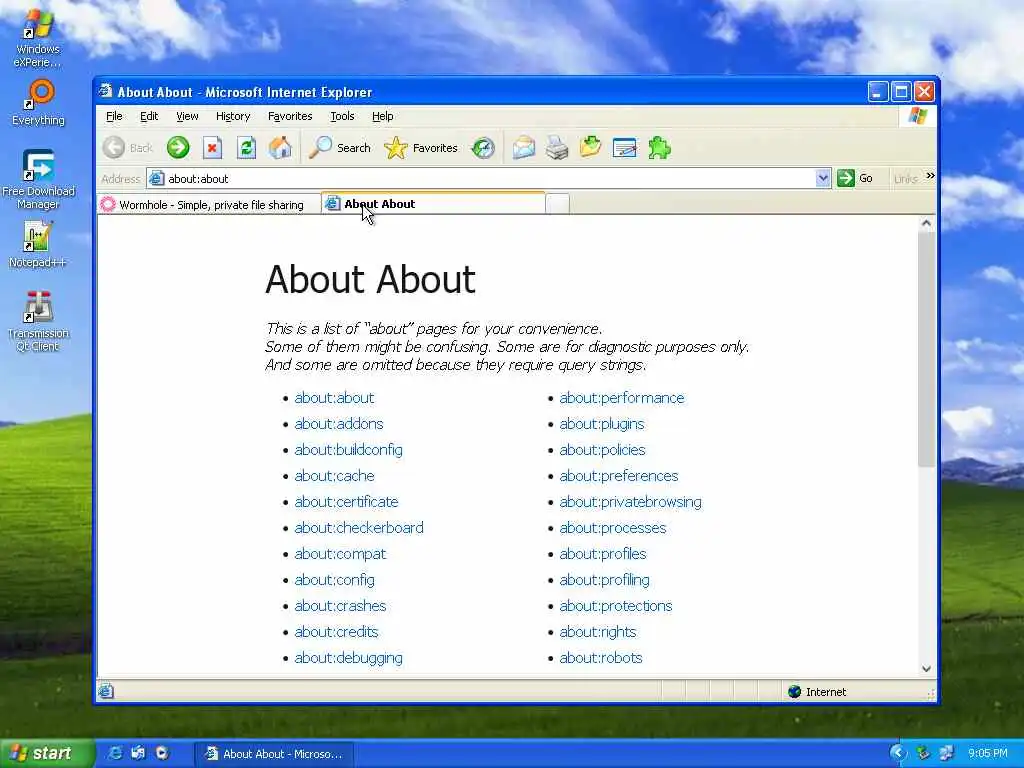Open the about:profiling link
Viewport: 1024px width, 768px height.
coord(605,580)
